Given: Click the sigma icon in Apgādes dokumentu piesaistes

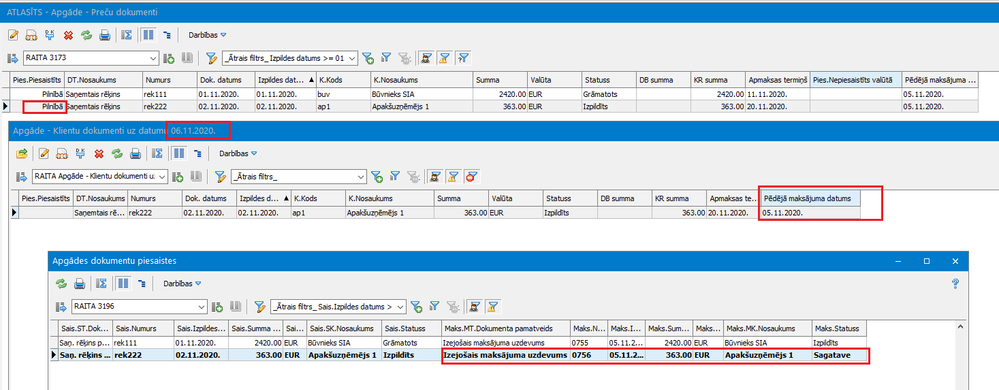Looking at the screenshot, I should click(x=102, y=284).
